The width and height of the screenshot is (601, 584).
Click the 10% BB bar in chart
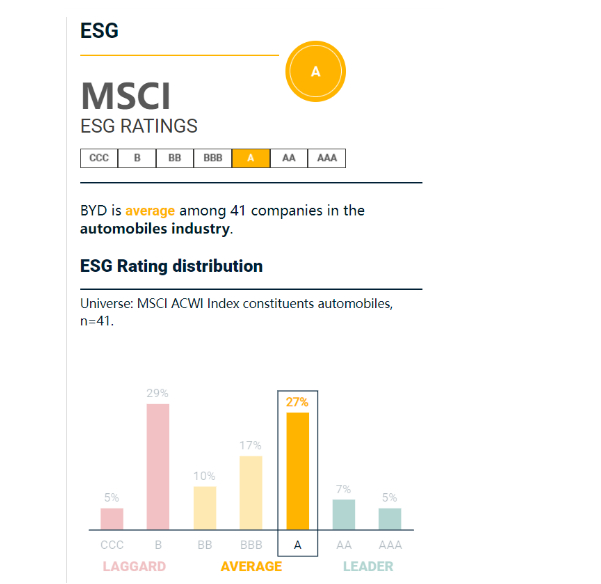pyautogui.click(x=205, y=507)
